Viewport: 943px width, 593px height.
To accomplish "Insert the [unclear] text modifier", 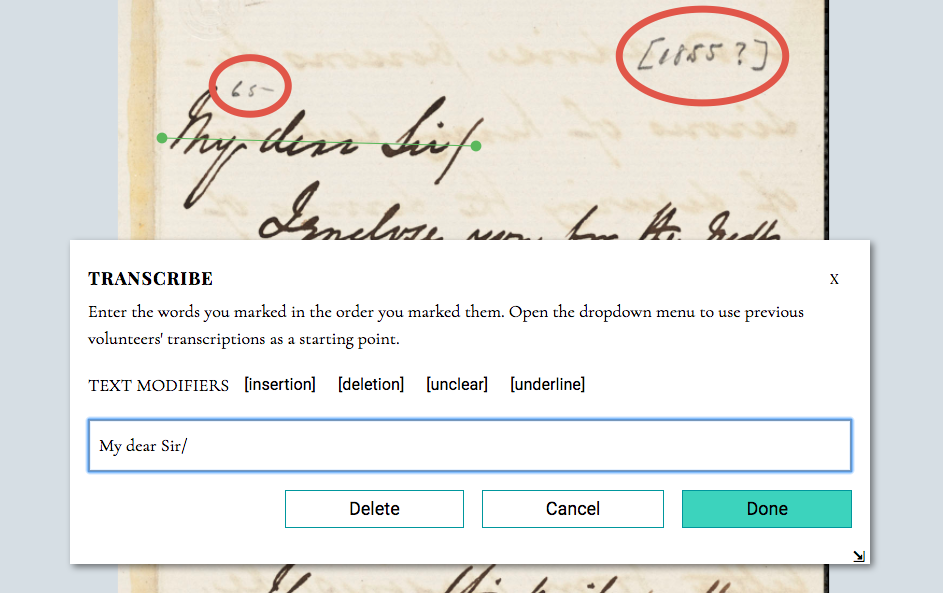I will click(457, 384).
